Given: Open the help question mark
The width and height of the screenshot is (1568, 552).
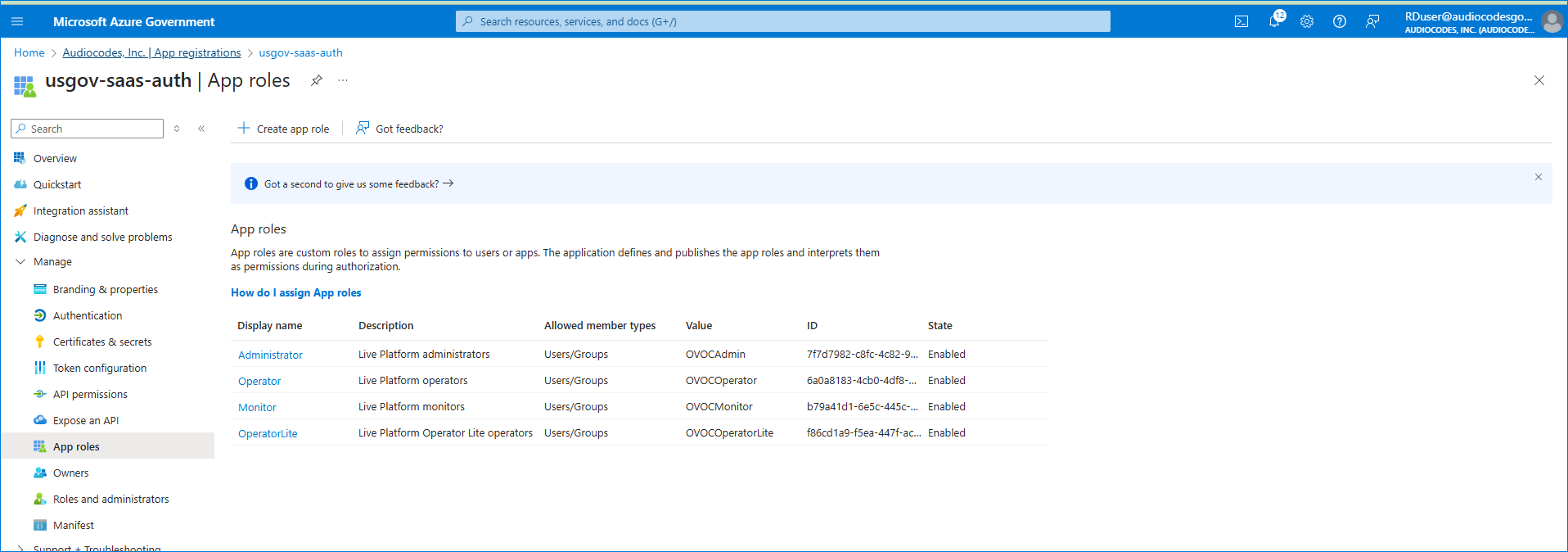Looking at the screenshot, I should pyautogui.click(x=1340, y=21).
